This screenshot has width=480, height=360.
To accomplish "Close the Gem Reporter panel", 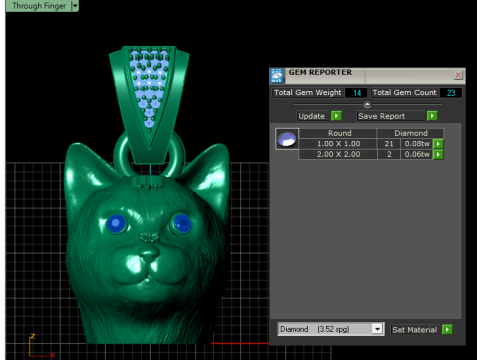I will point(458,75).
